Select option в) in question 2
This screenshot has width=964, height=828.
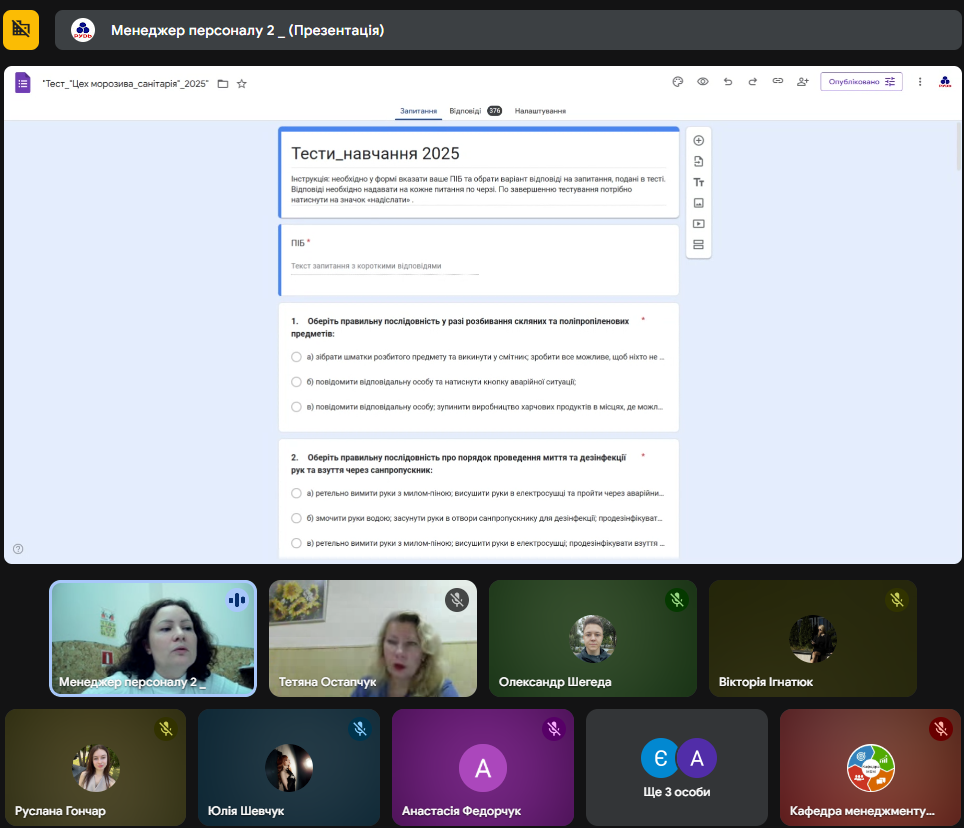296,543
